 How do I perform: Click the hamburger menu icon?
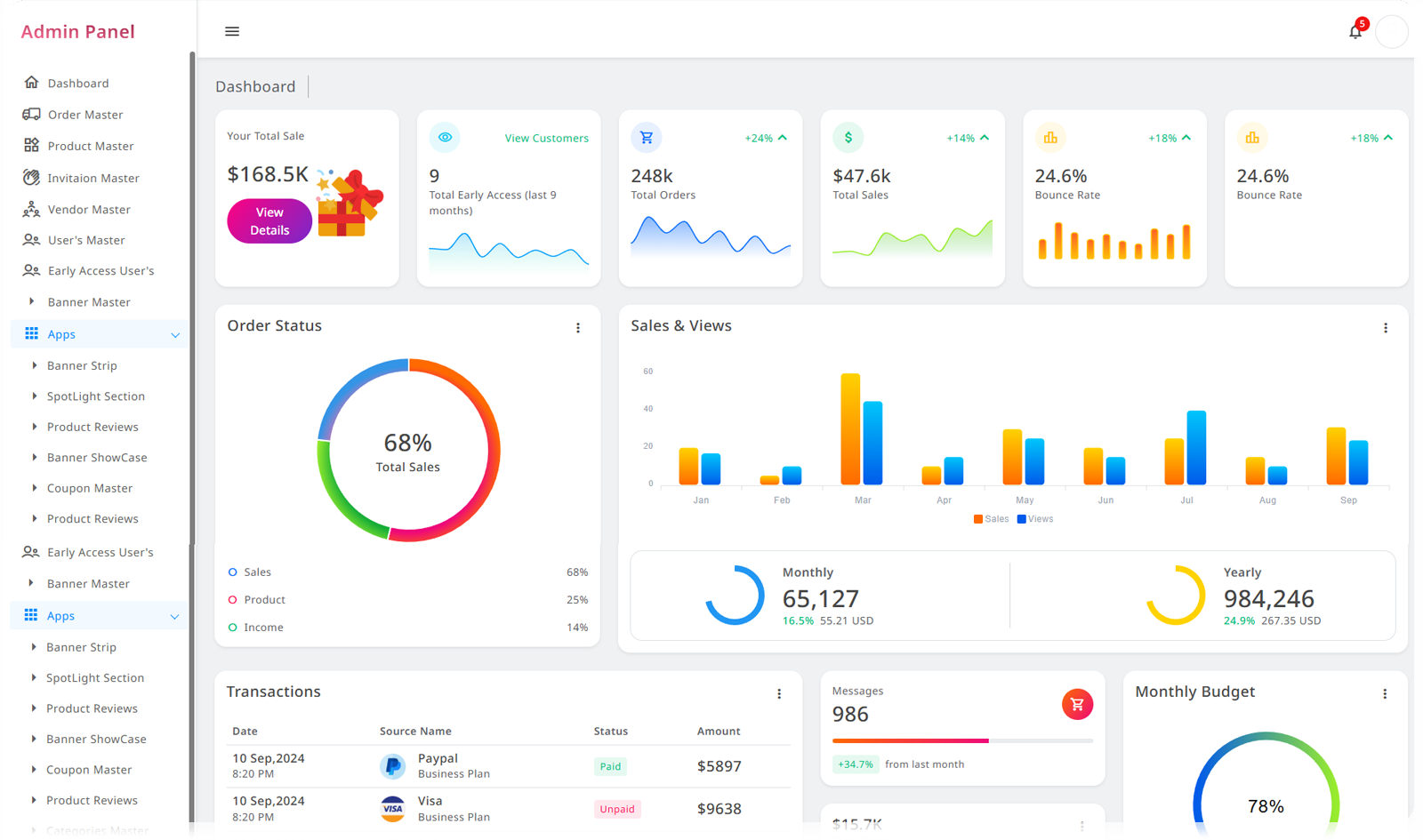pyautogui.click(x=232, y=32)
